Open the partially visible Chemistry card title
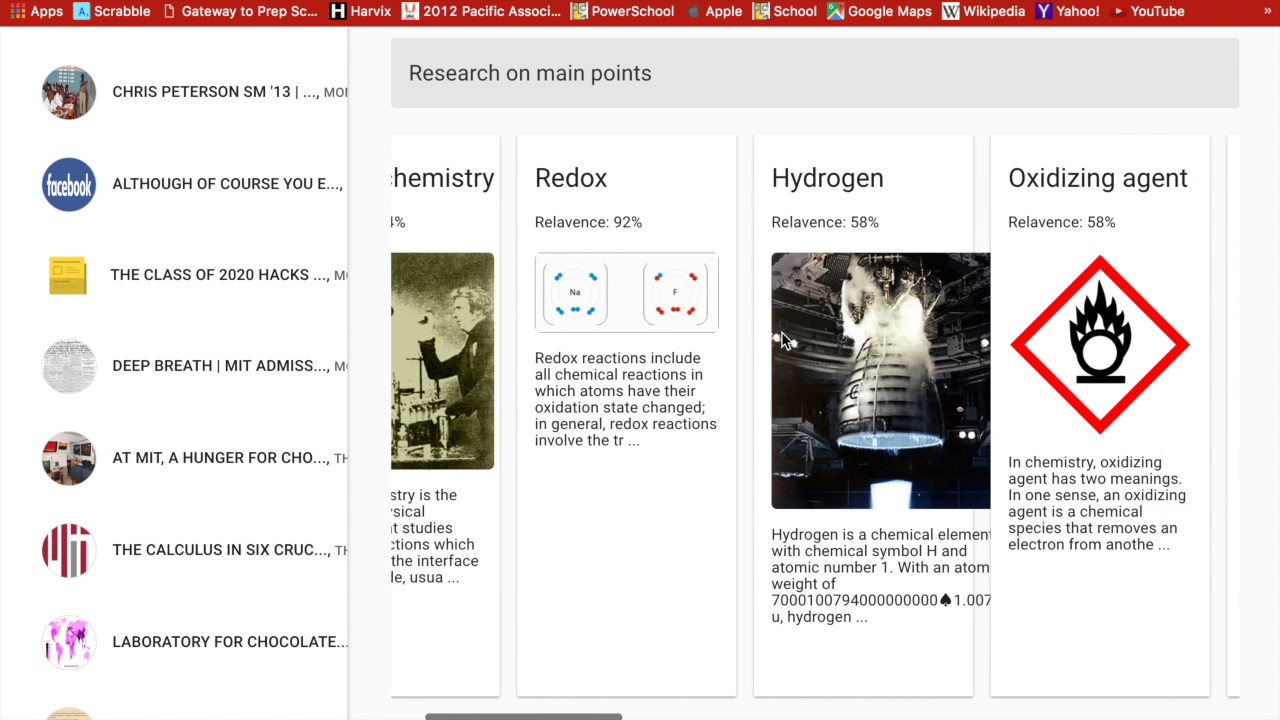The image size is (1280, 720). pyautogui.click(x=442, y=178)
